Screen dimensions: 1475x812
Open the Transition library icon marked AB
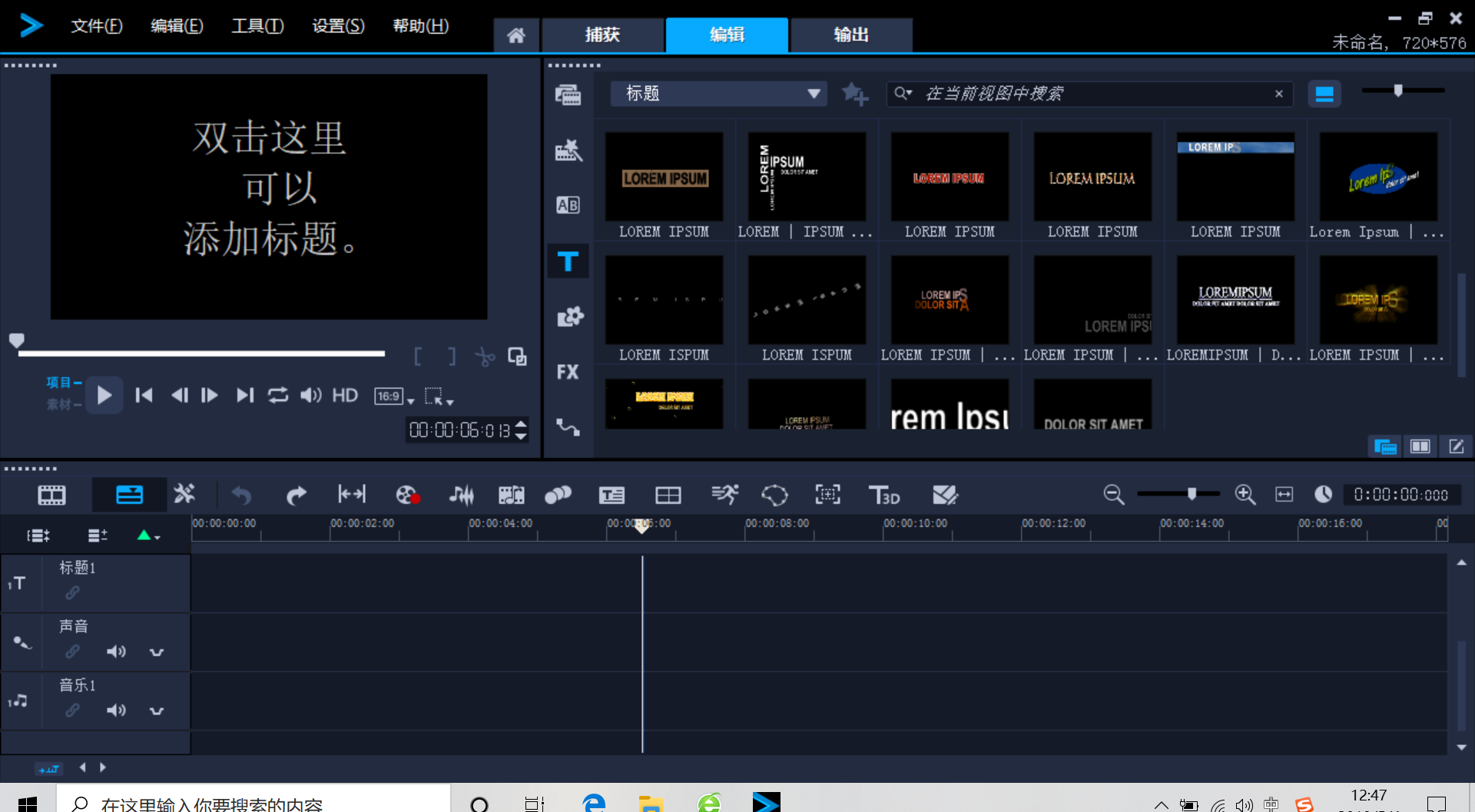pyautogui.click(x=568, y=205)
